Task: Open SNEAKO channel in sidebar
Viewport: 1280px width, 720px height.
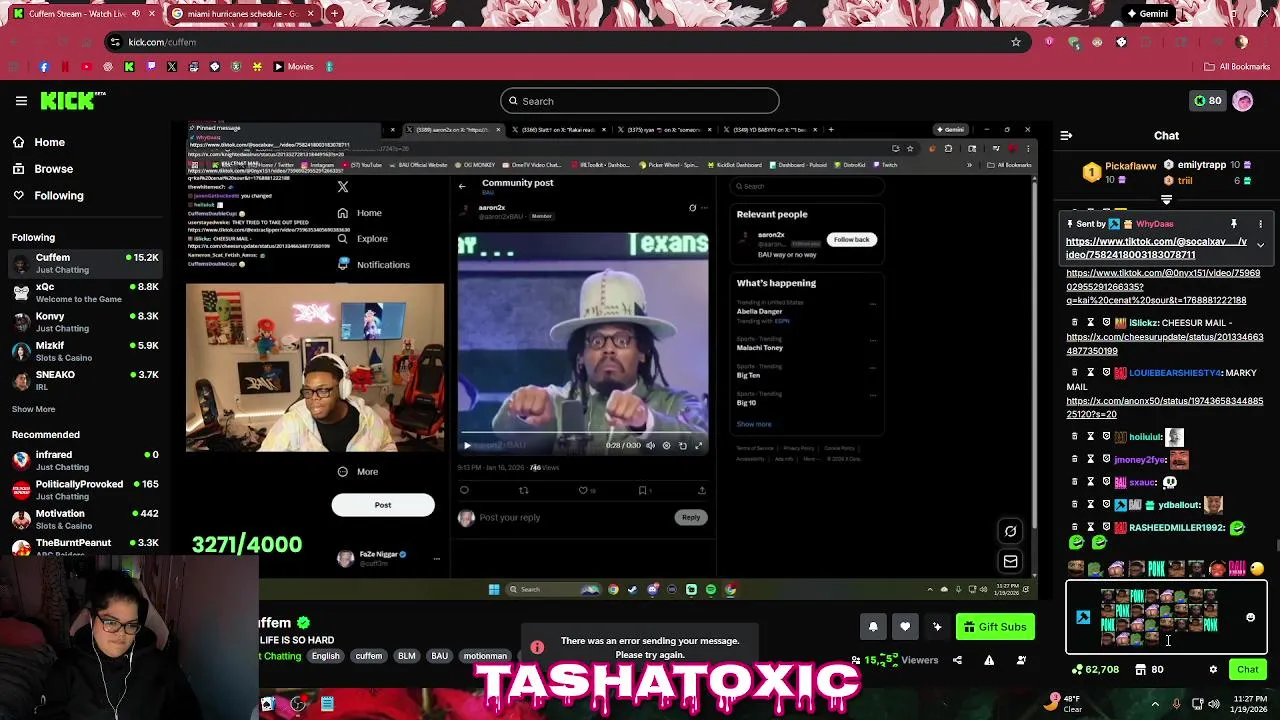Action: click(85, 380)
